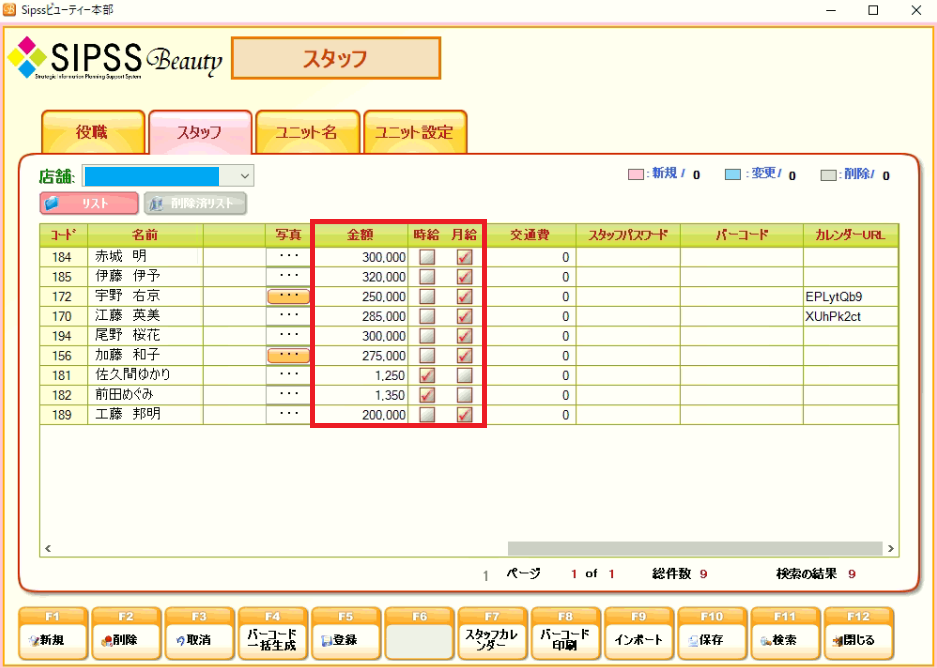Click the 名前 column header

click(145, 235)
